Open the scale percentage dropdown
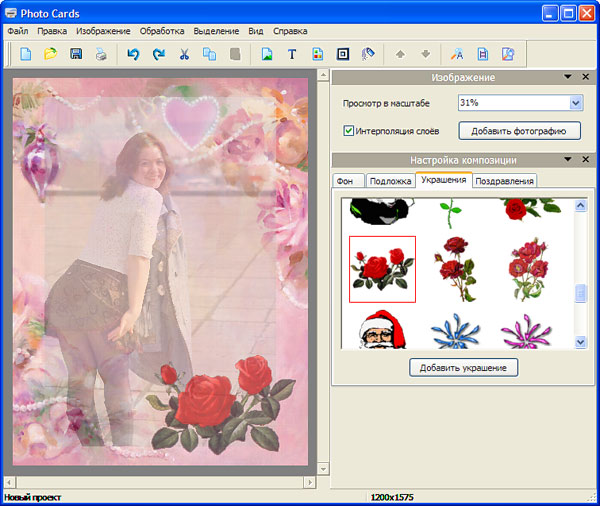Viewport: 600px width, 506px height. tap(575, 103)
